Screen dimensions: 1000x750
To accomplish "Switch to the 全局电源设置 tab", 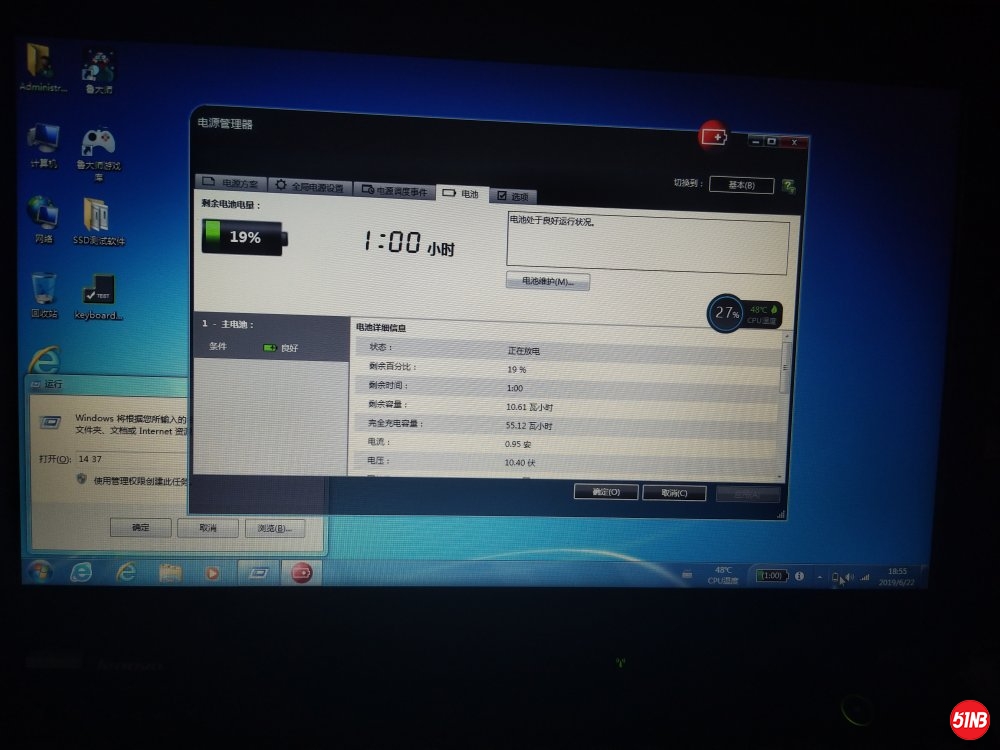I will click(310, 187).
